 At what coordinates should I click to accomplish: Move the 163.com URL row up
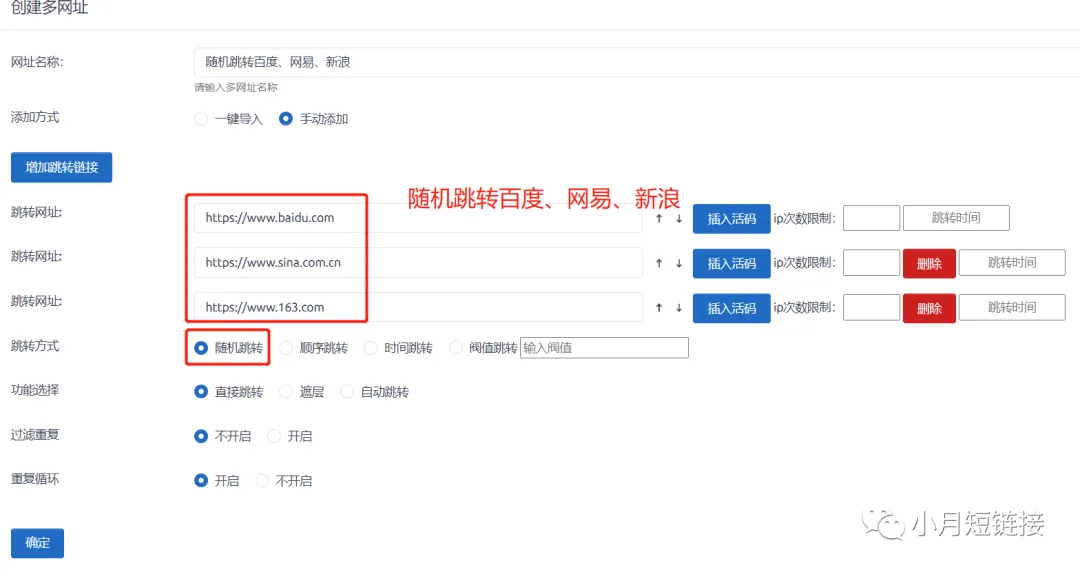[x=659, y=308]
